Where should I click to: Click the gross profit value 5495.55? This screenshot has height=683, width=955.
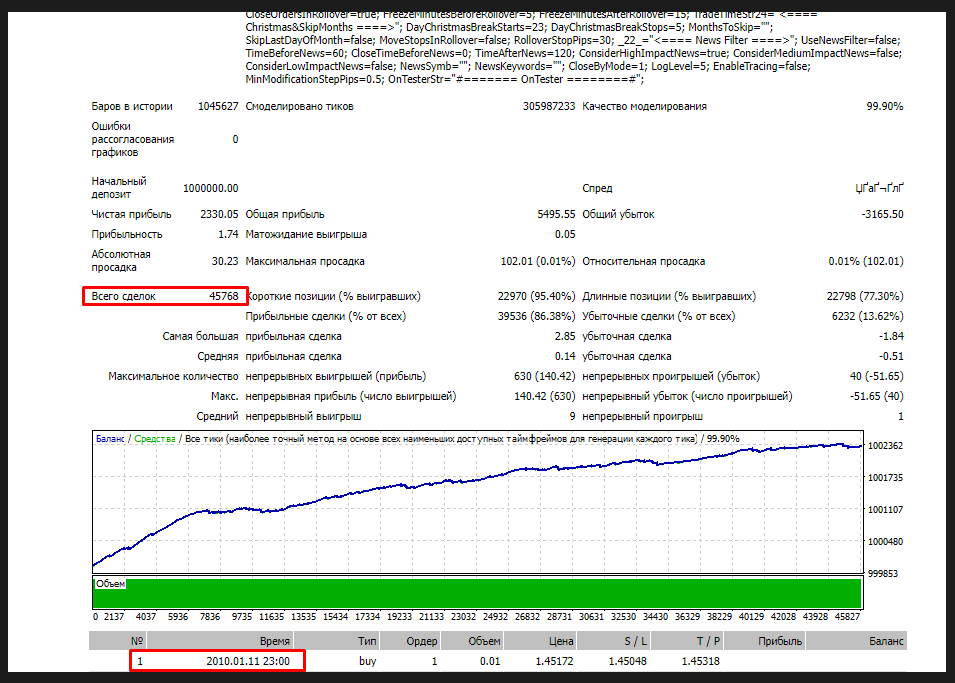[556, 214]
